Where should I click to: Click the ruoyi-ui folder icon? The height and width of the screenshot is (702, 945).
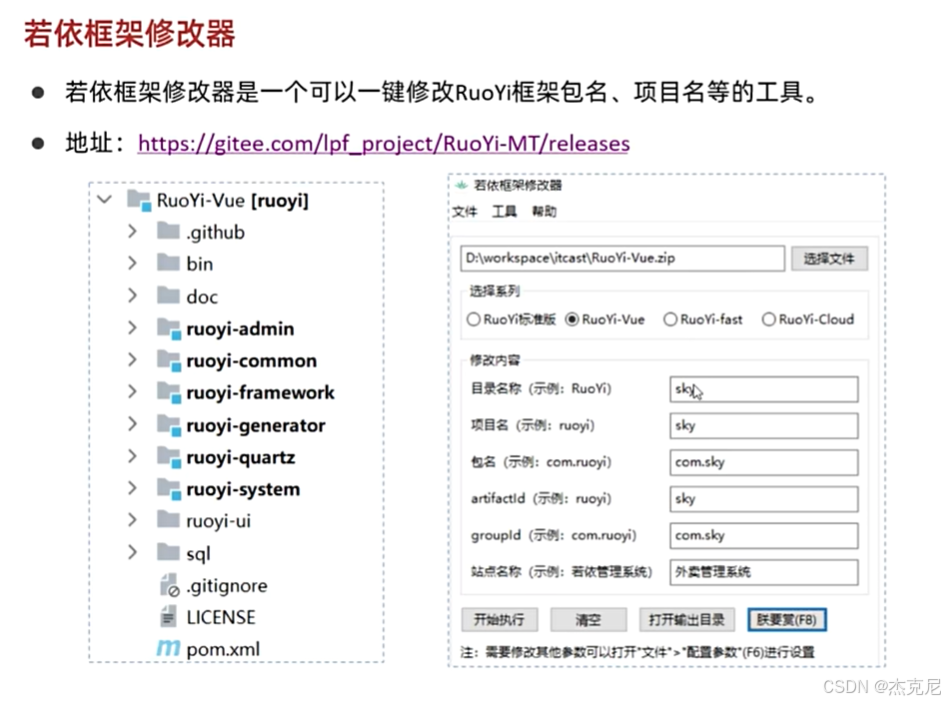pyautogui.click(x=168, y=519)
